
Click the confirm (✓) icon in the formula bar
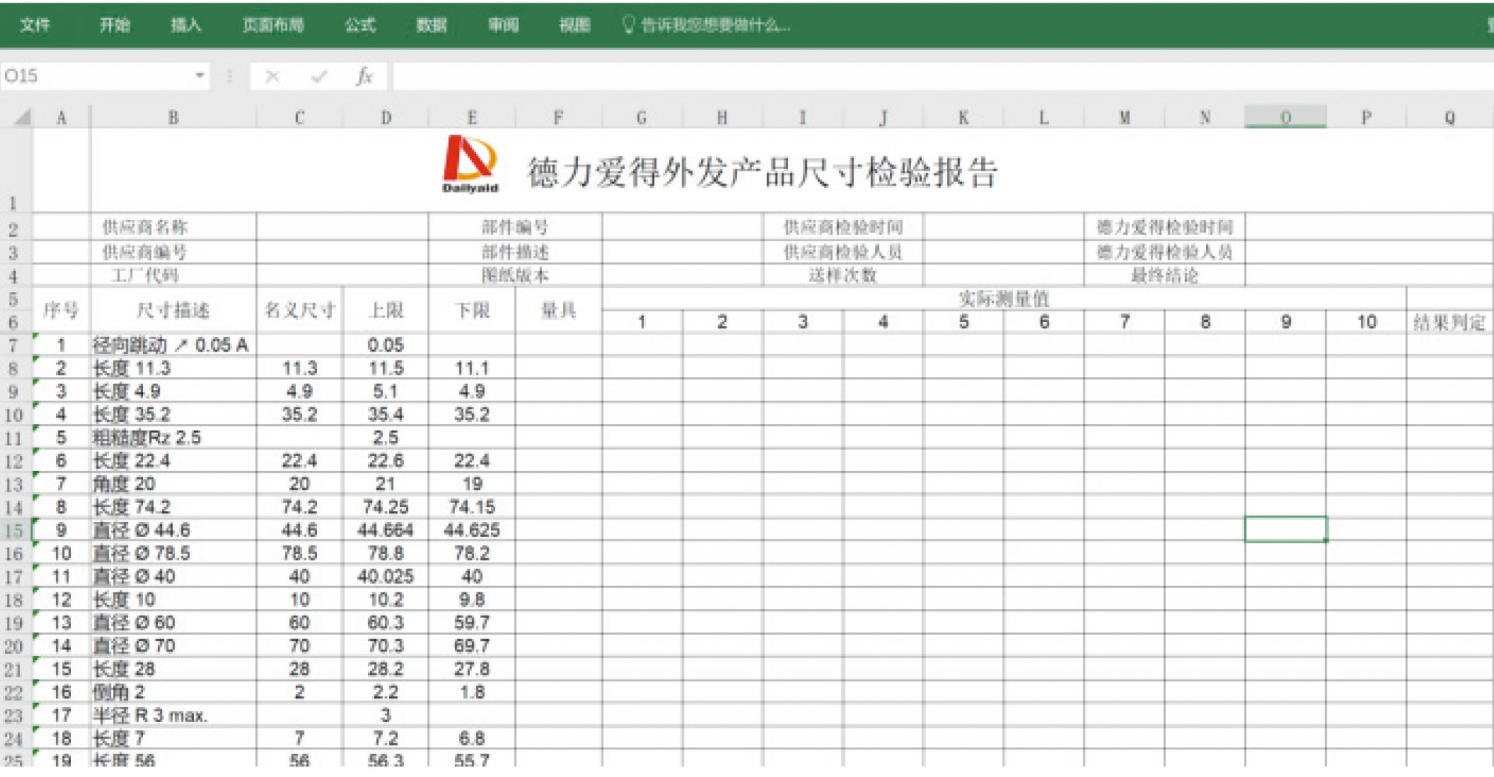coord(317,76)
